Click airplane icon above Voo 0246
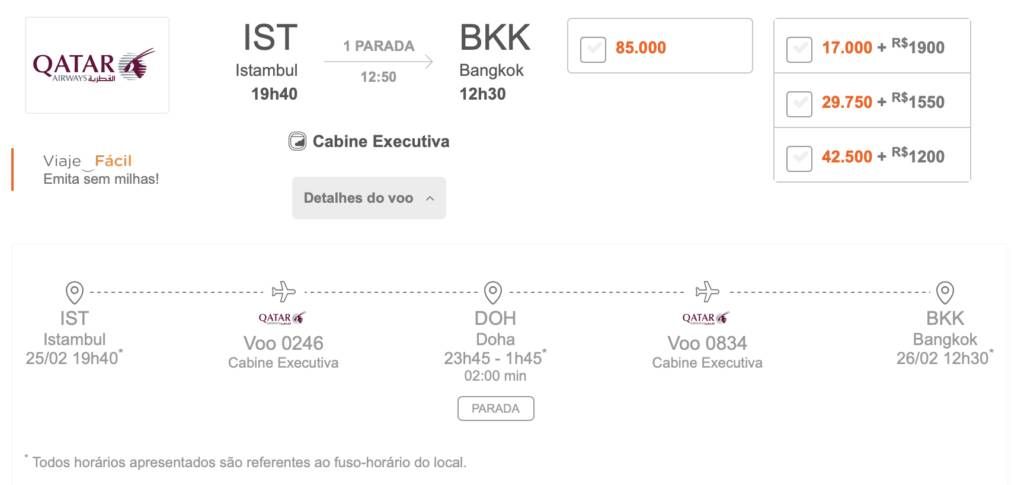1024x485 pixels. (283, 292)
